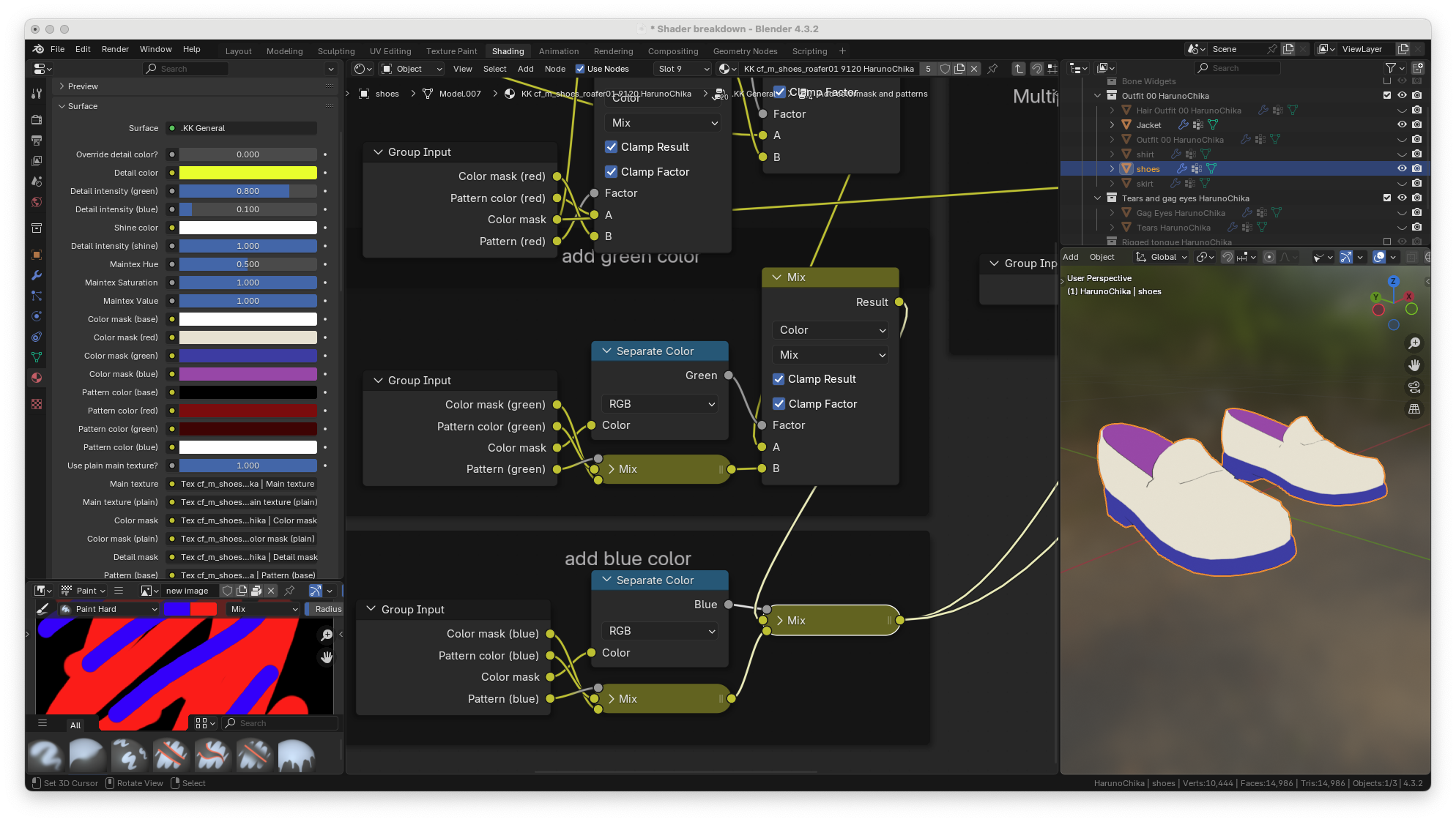Screen dimensions: 1456x822
Task: Expand the Preview panel
Action: (x=82, y=86)
